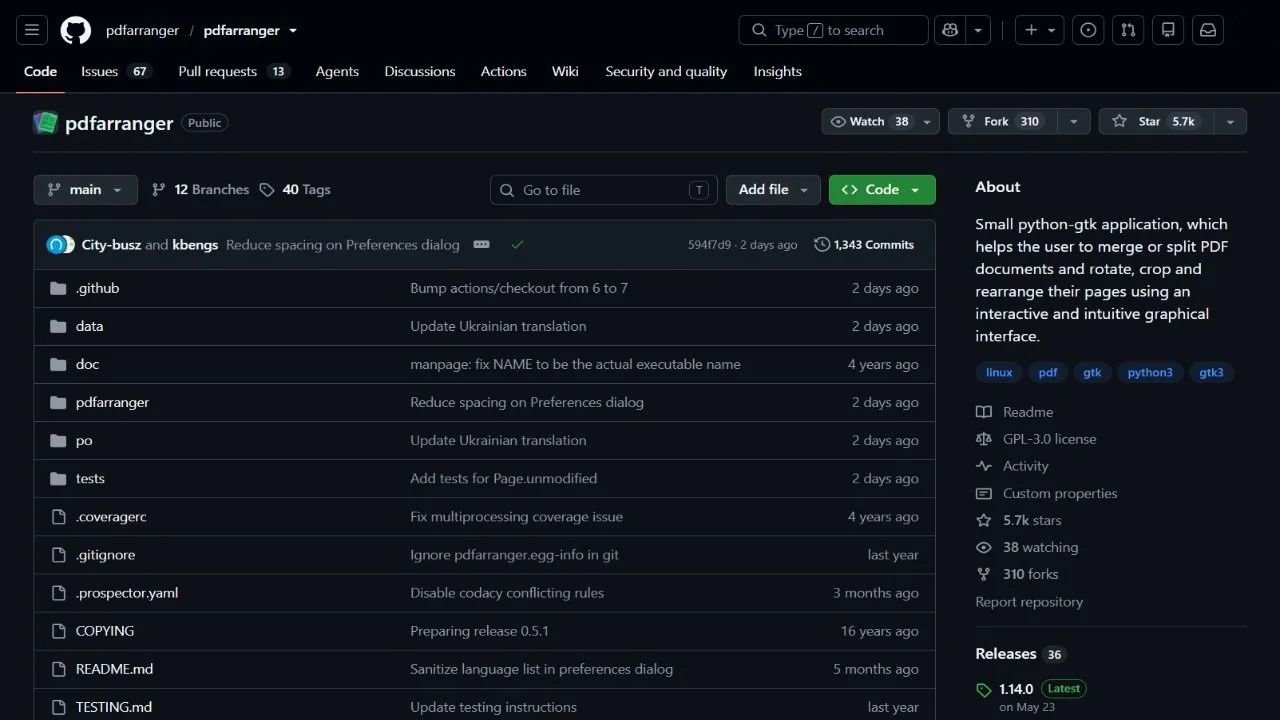Click the linux topic tag
The width and height of the screenshot is (1280, 720).
click(x=999, y=373)
